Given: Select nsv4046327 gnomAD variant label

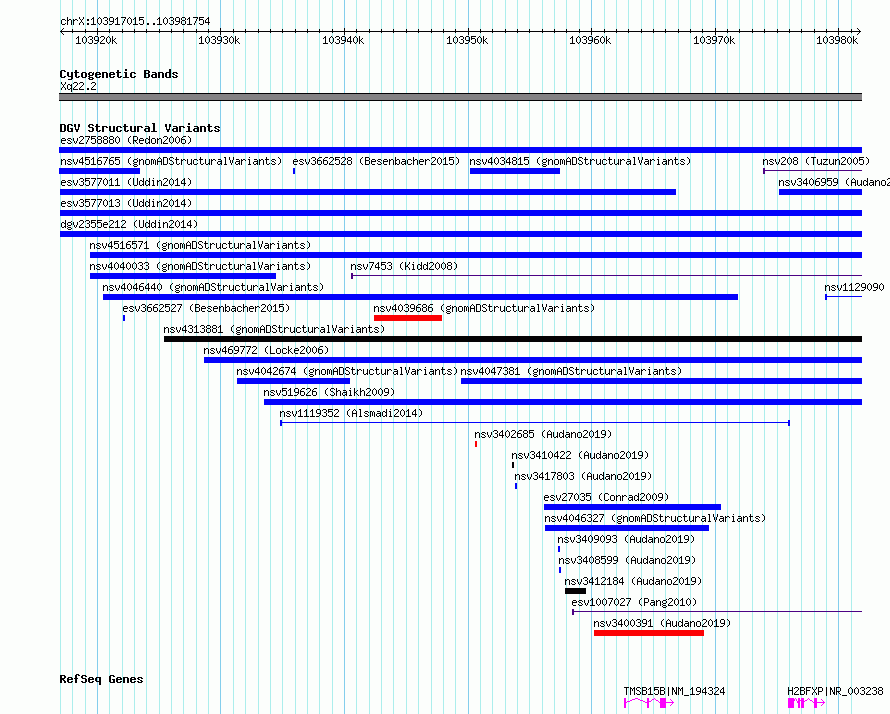Looking at the screenshot, I should point(655,518).
